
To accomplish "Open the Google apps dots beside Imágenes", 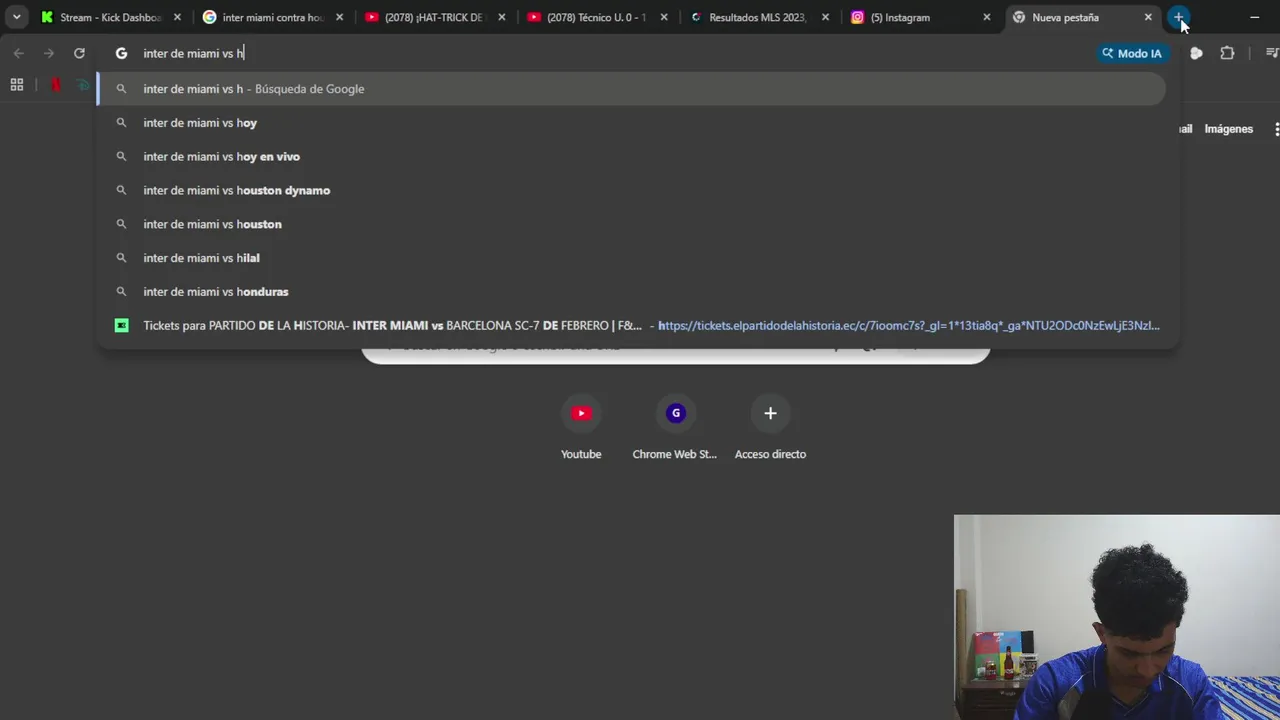I will (1276, 129).
